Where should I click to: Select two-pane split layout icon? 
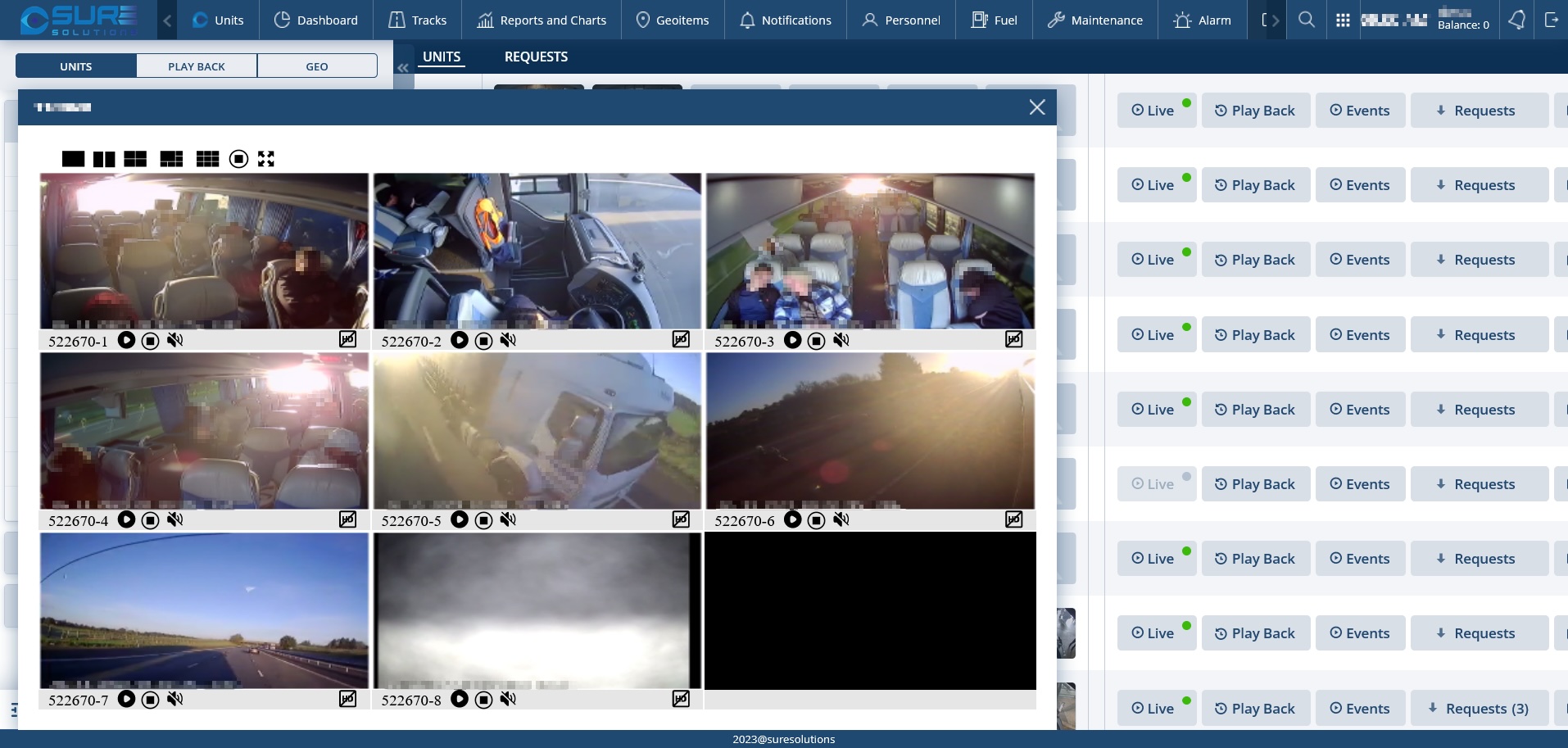104,159
